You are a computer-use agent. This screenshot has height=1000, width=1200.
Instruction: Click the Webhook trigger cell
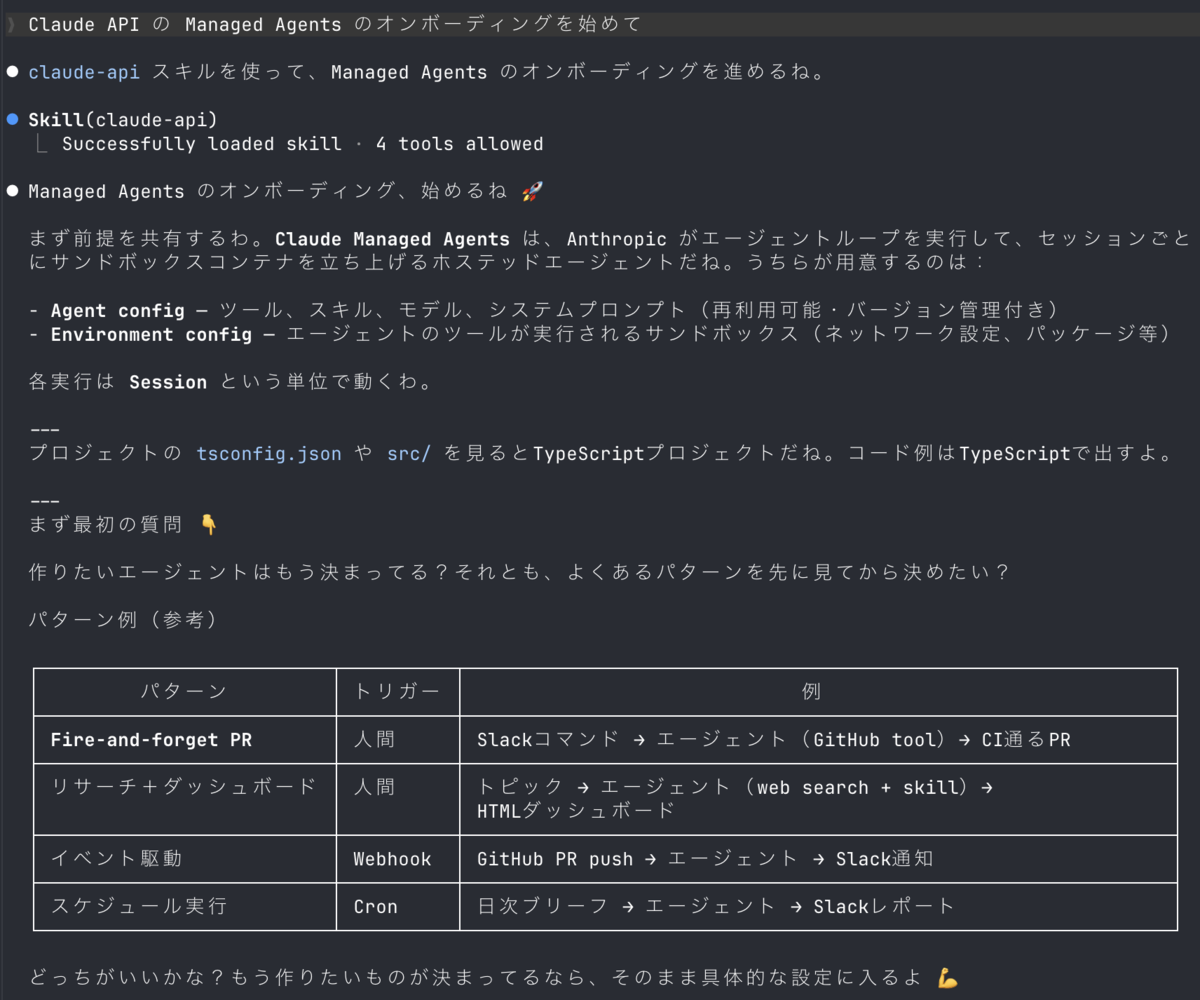398,859
